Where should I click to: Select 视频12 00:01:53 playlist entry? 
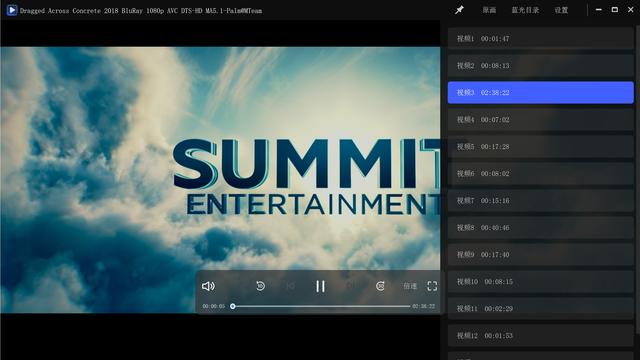(x=540, y=336)
